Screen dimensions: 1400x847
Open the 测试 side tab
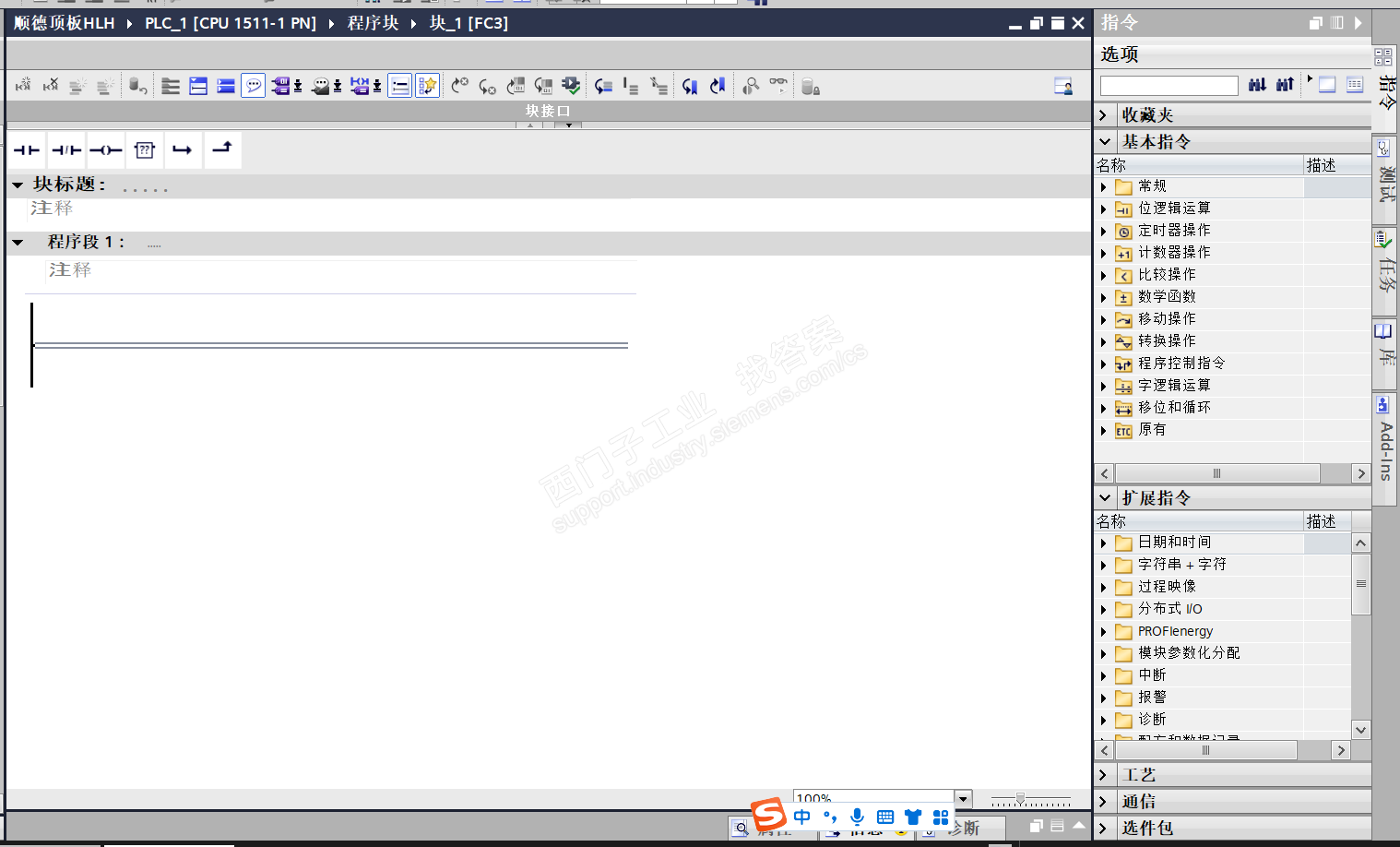[x=1385, y=182]
